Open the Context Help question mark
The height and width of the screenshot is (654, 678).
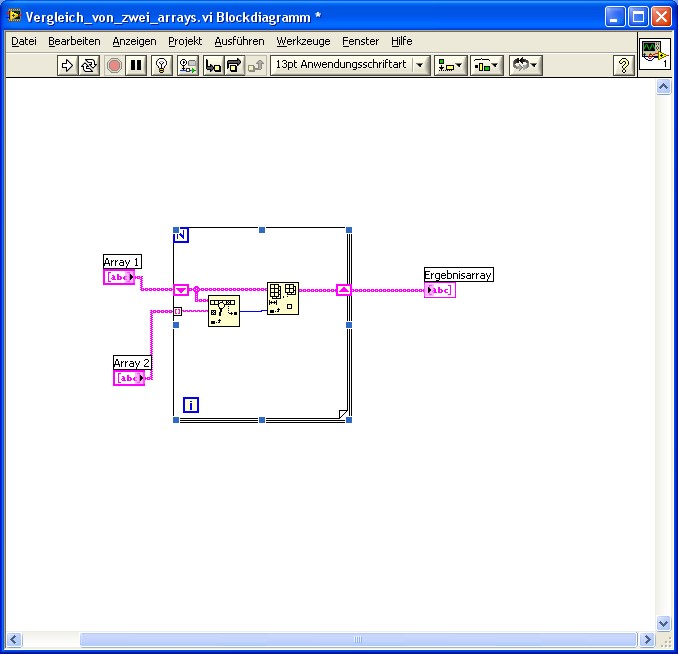624,65
